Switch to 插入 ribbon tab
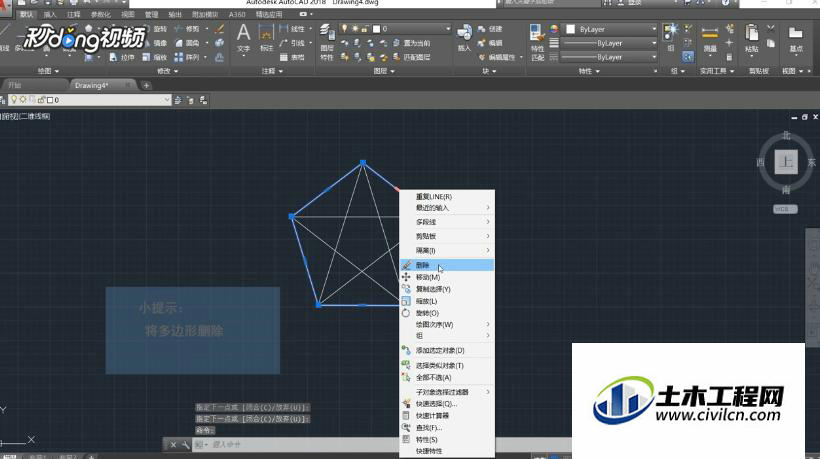This screenshot has width=820, height=459. click(50, 14)
